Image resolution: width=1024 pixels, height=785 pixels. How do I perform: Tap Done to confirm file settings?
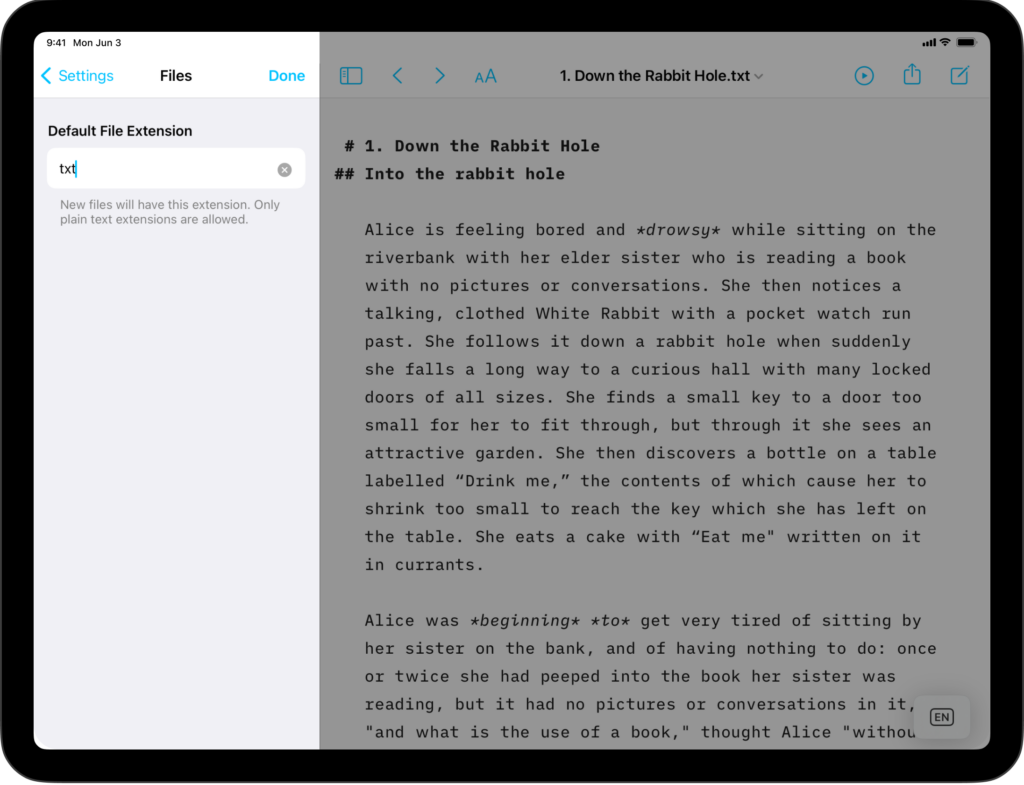click(x=287, y=75)
